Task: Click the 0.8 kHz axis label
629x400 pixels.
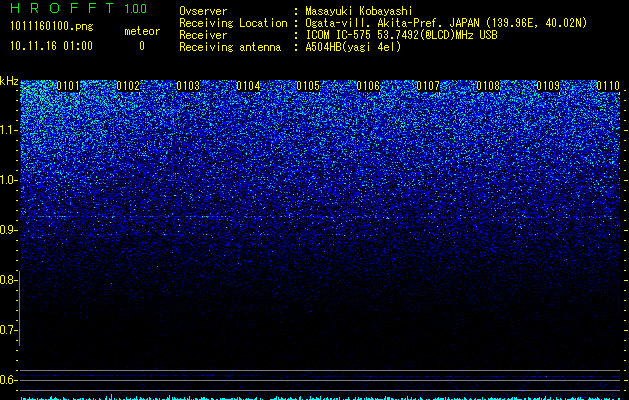Action: (7, 280)
